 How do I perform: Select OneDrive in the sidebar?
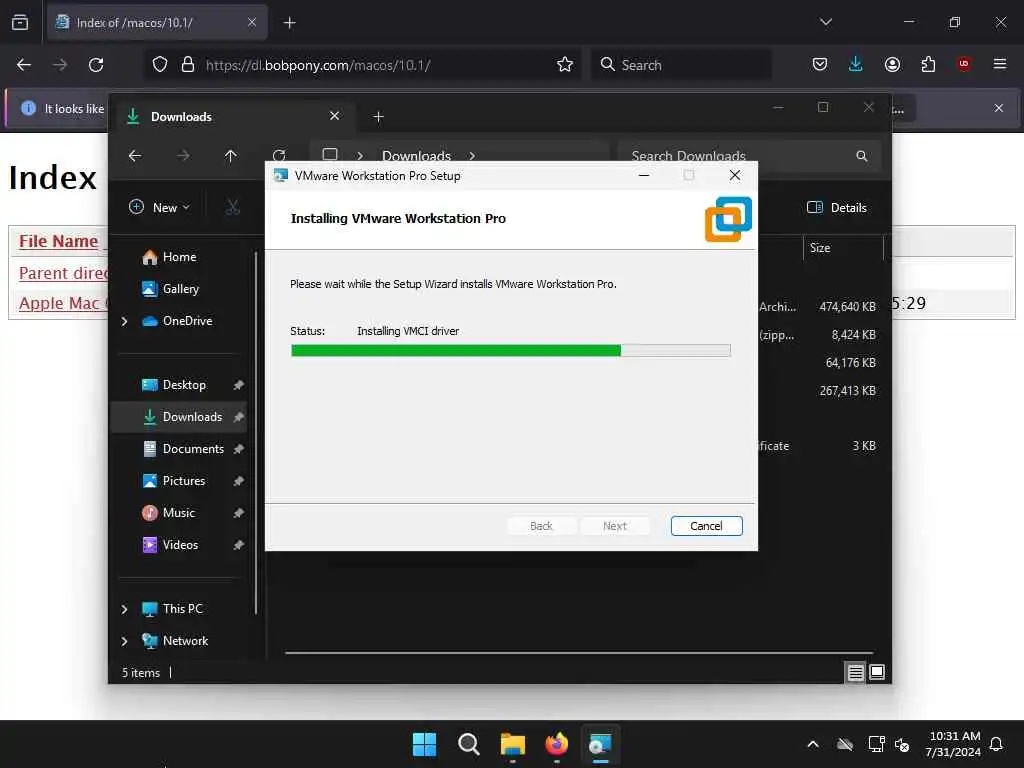click(x=177, y=321)
